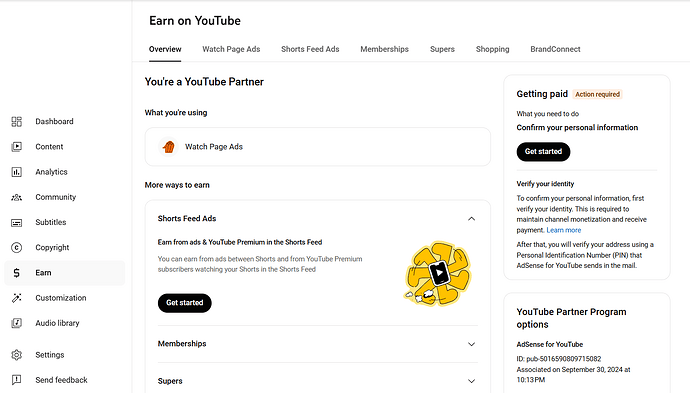Open Dashboard via its grid icon
The width and height of the screenshot is (690, 393).
16,121
